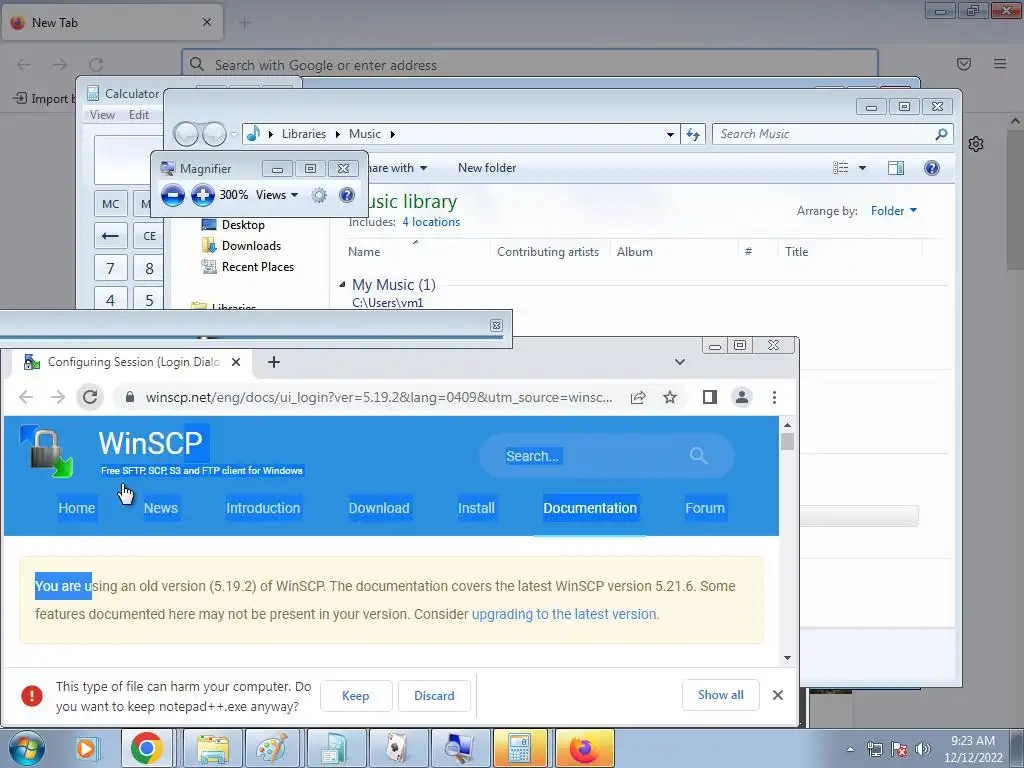This screenshot has width=1024, height=768.
Task: Reload the WinSCP page in Chrome
Action: 90,397
